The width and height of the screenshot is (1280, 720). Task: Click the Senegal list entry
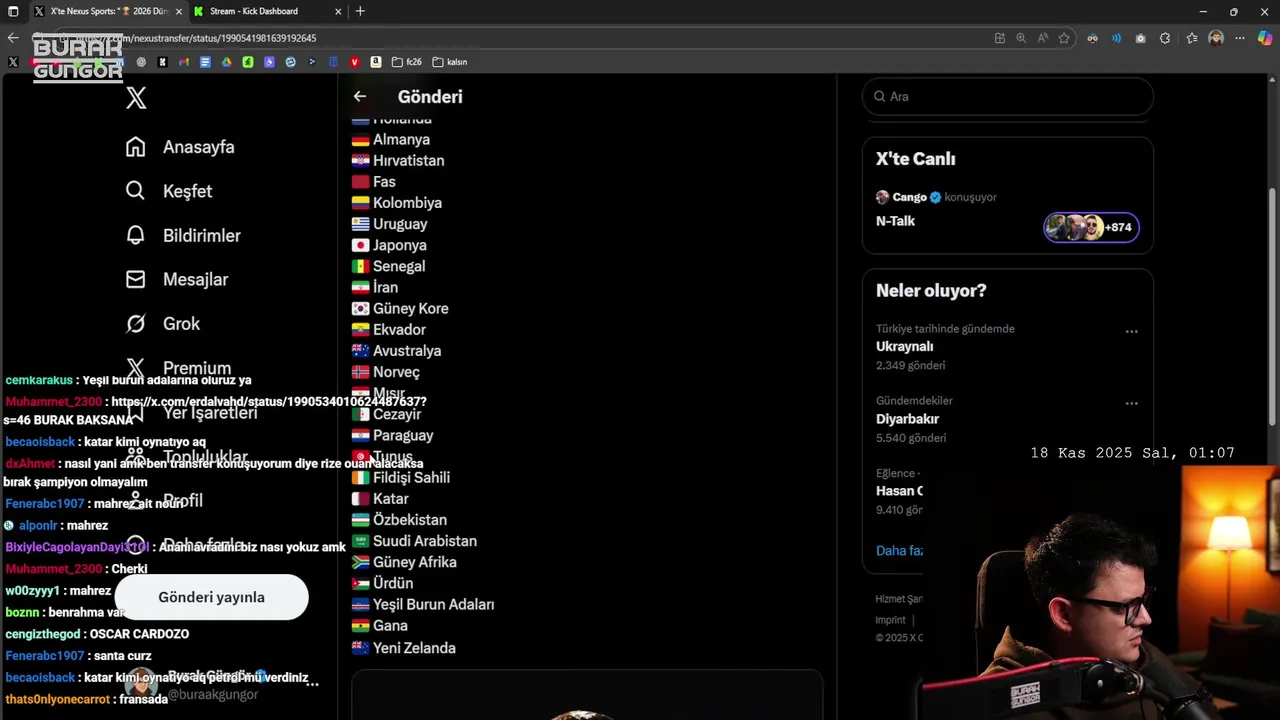pos(389,266)
